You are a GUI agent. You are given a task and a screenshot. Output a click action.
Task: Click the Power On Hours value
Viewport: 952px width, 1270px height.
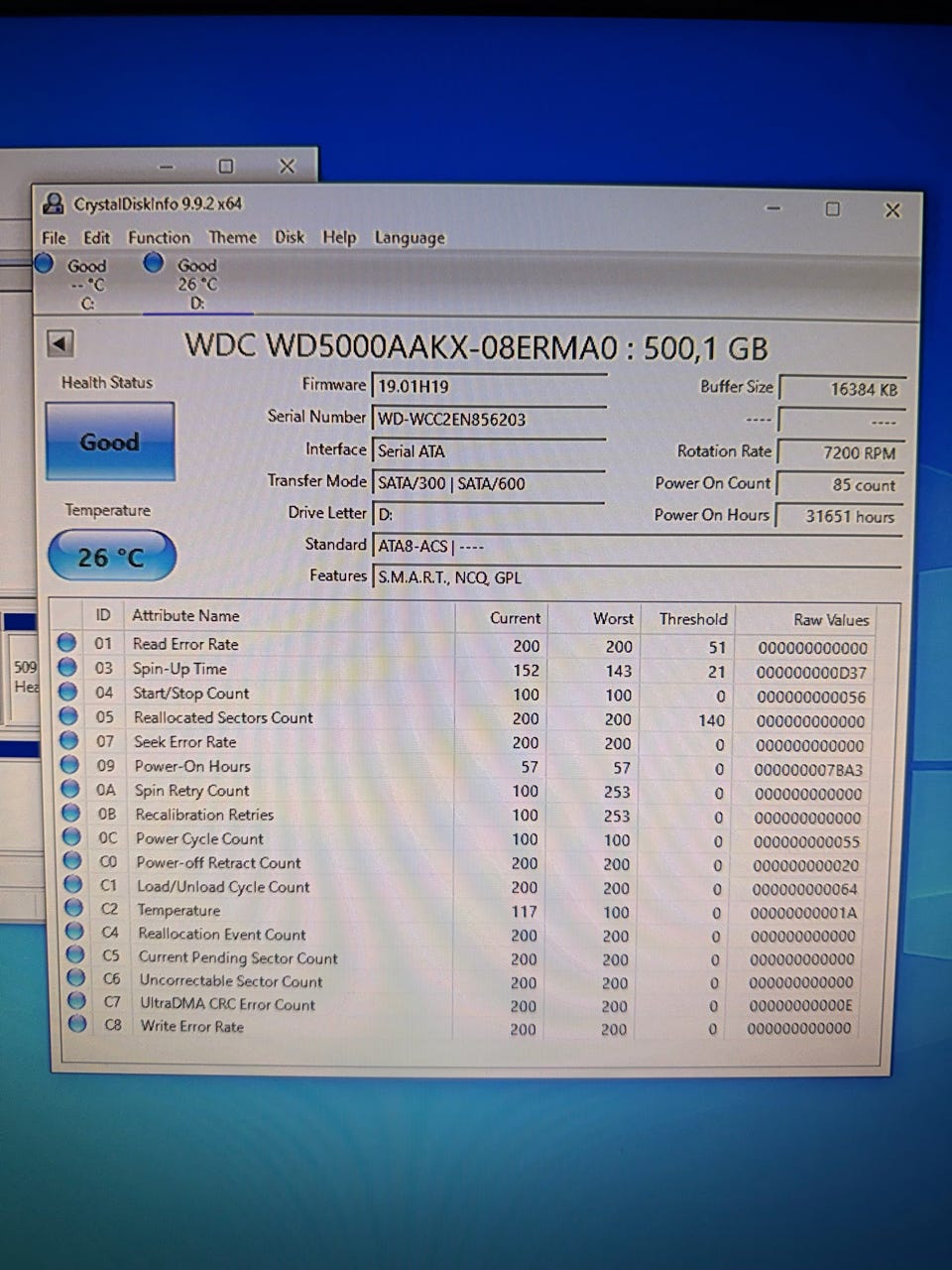click(842, 516)
